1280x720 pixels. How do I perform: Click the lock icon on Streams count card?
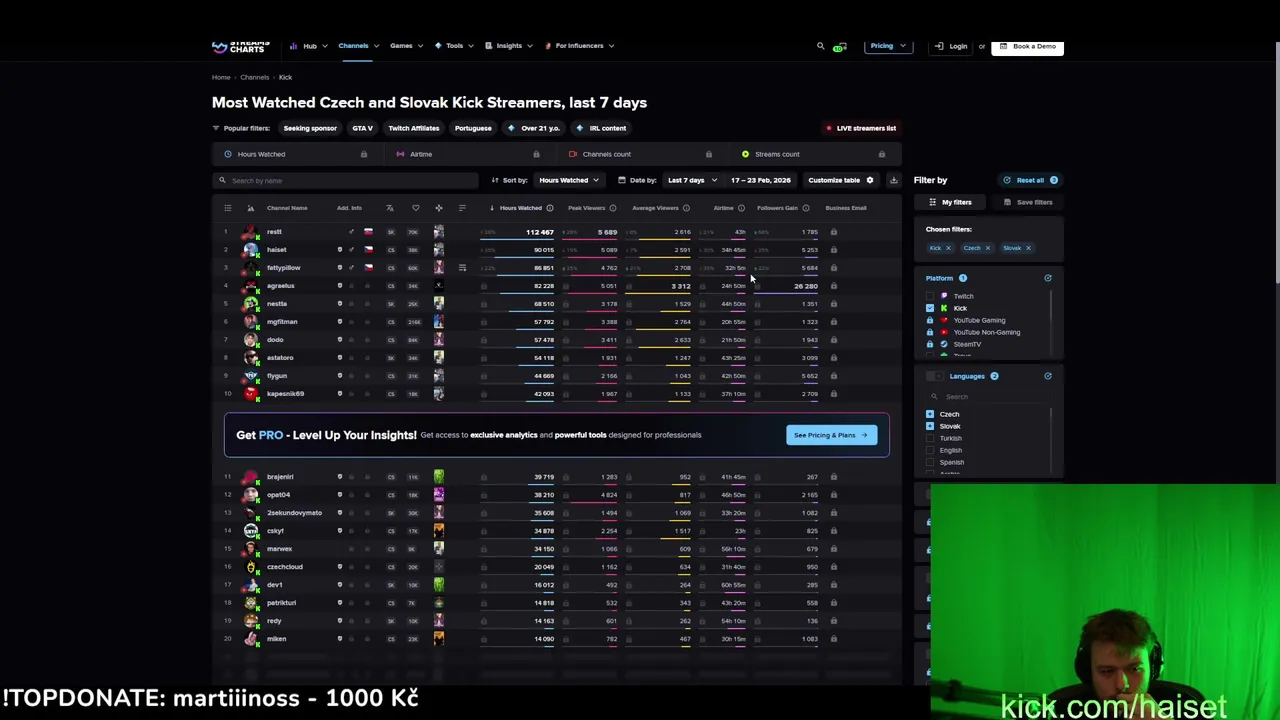click(x=881, y=154)
